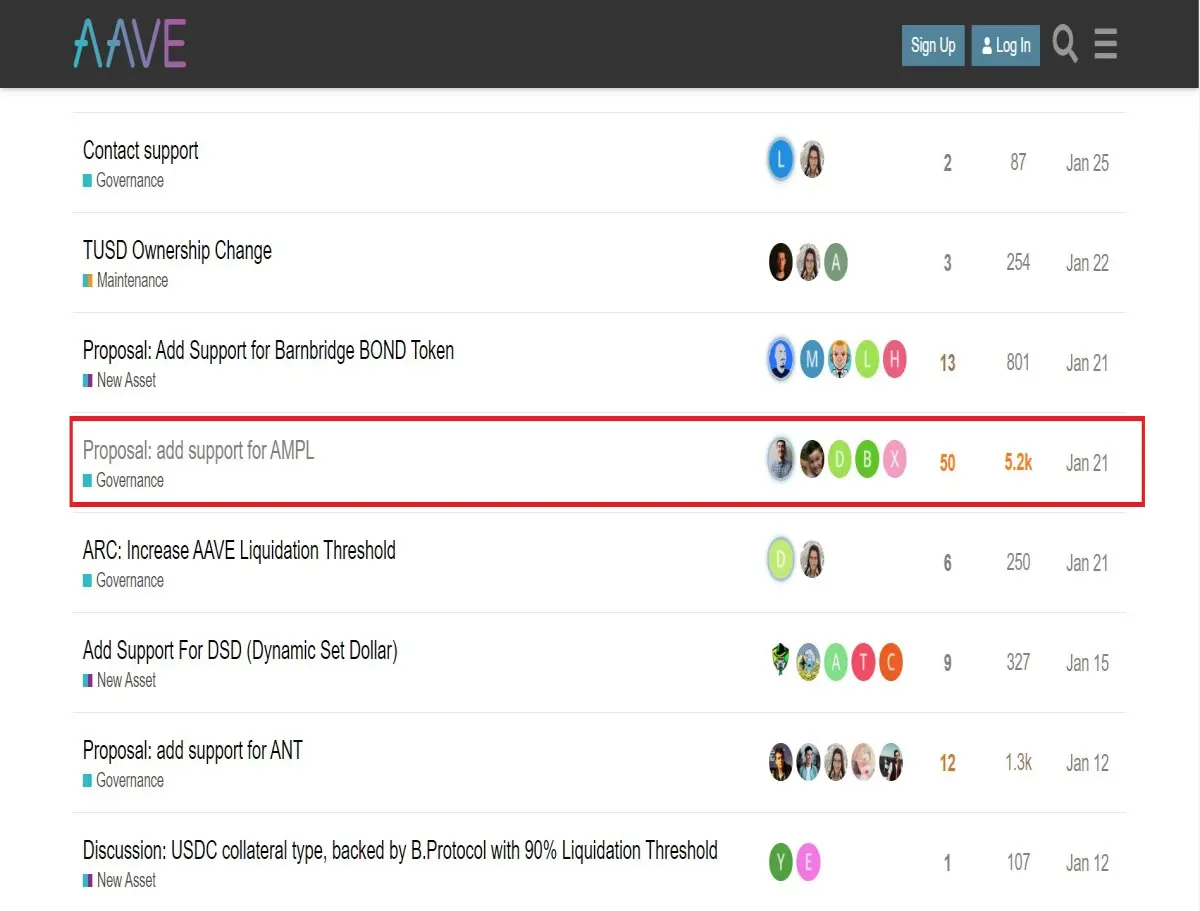Viewport: 1200px width, 911px height.
Task: Go to home via the AAVE logo
Action: 130,44
